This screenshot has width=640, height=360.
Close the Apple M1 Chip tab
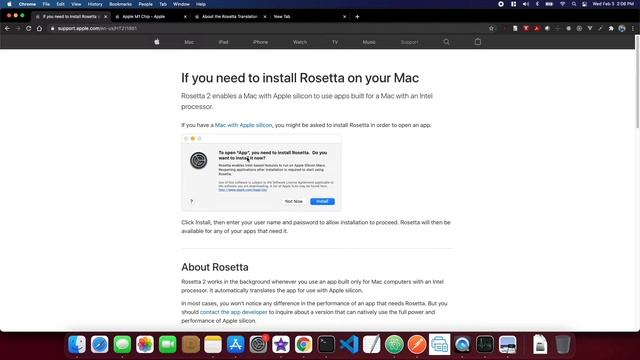pos(185,17)
